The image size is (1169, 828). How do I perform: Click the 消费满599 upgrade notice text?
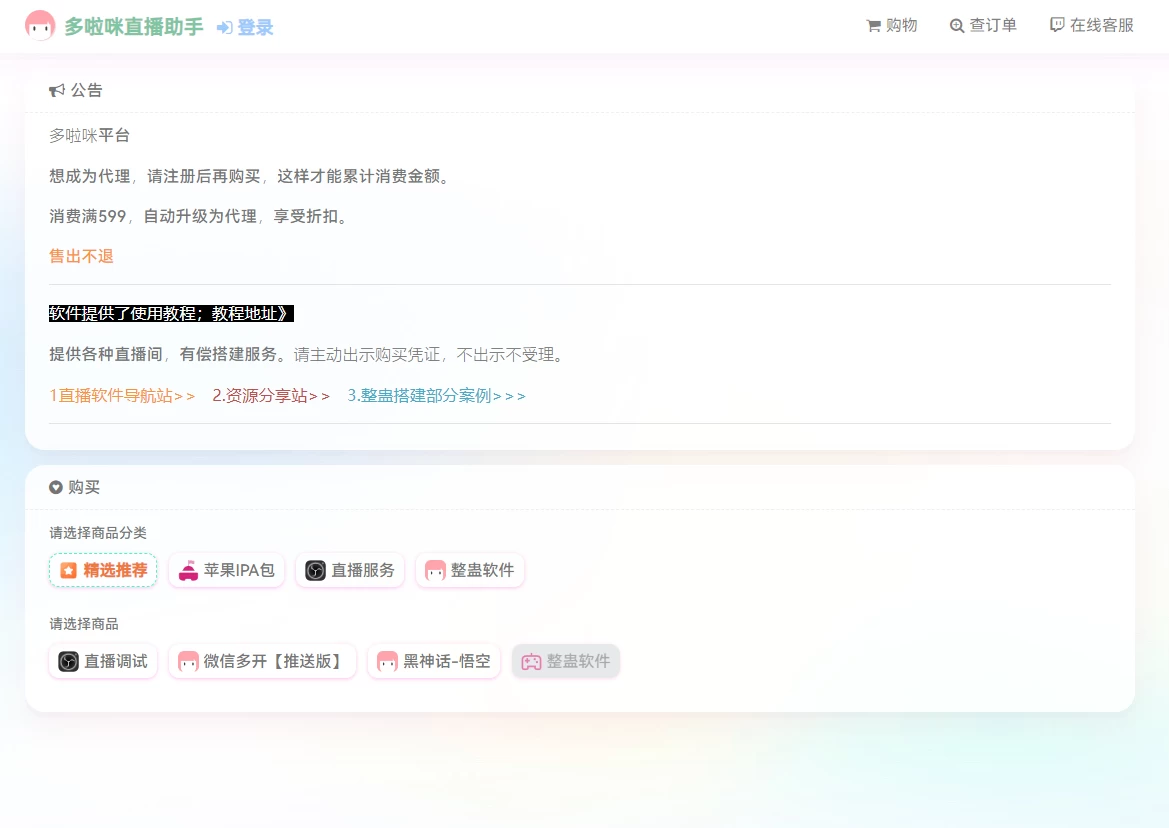pyautogui.click(x=198, y=216)
